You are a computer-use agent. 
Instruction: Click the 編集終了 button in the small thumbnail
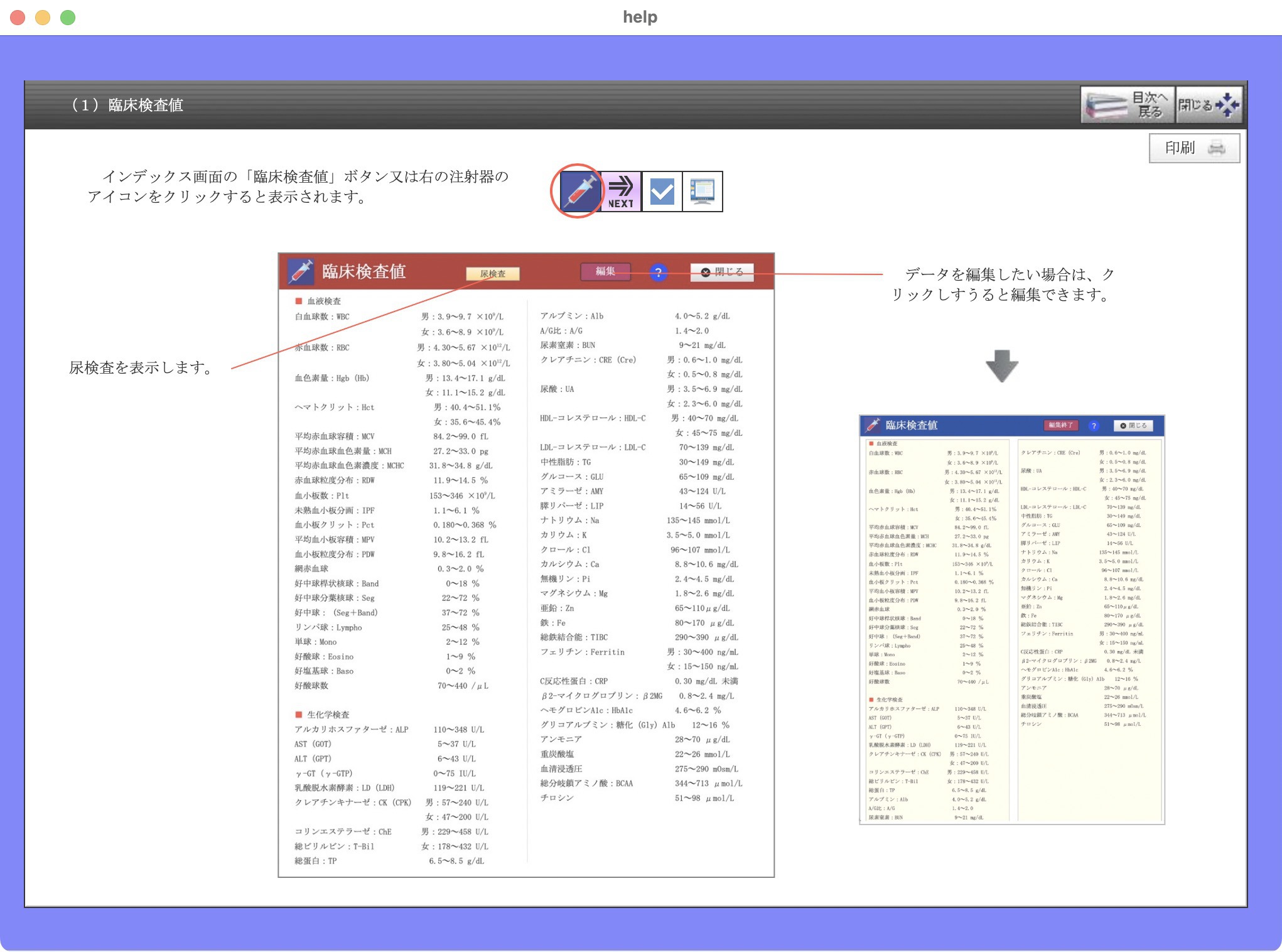click(x=1060, y=426)
